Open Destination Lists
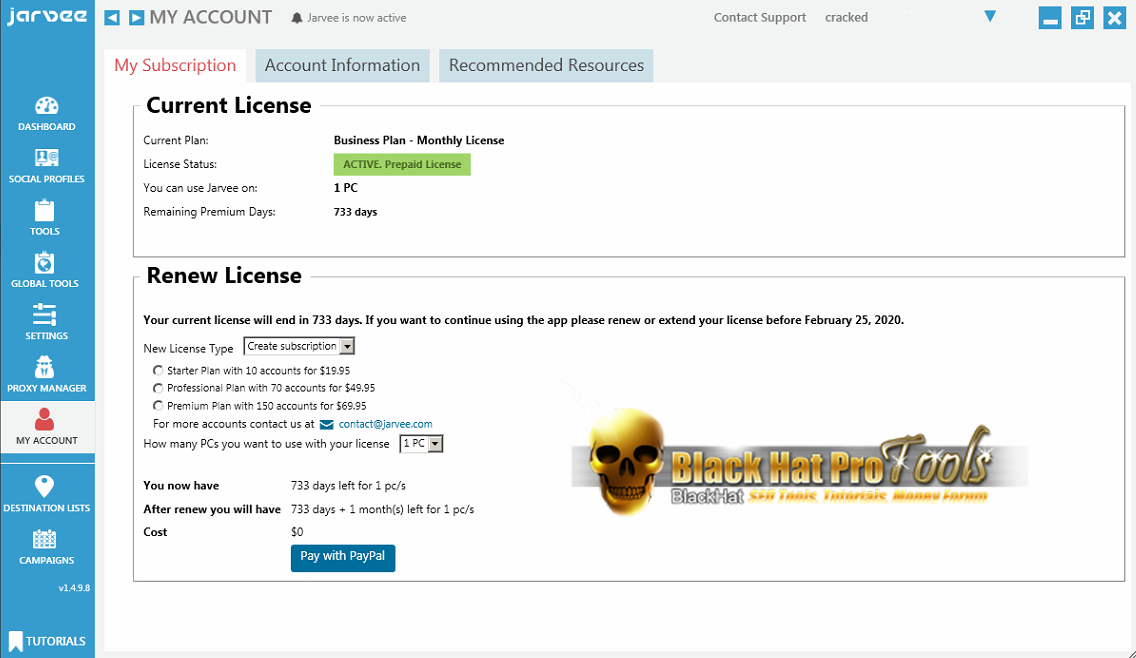The image size is (1136, 658). [x=46, y=494]
